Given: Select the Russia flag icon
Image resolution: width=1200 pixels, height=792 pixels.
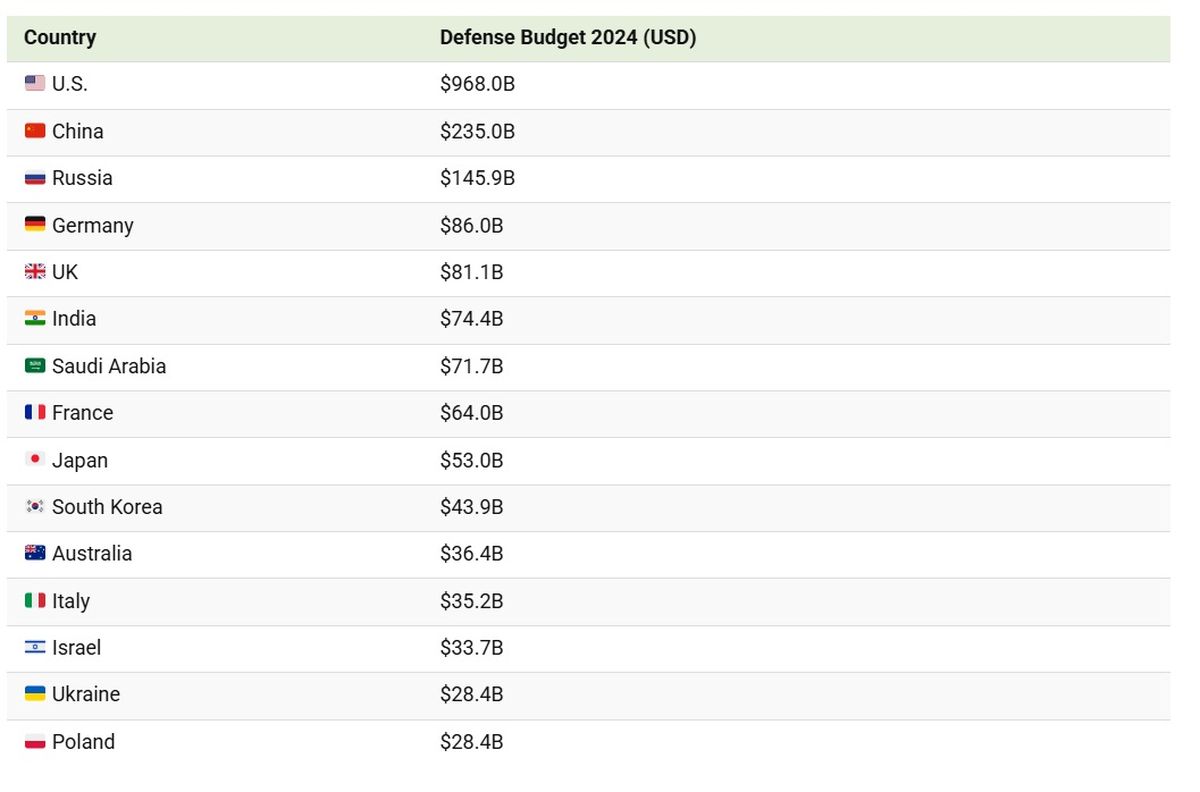Looking at the screenshot, I should (x=35, y=178).
